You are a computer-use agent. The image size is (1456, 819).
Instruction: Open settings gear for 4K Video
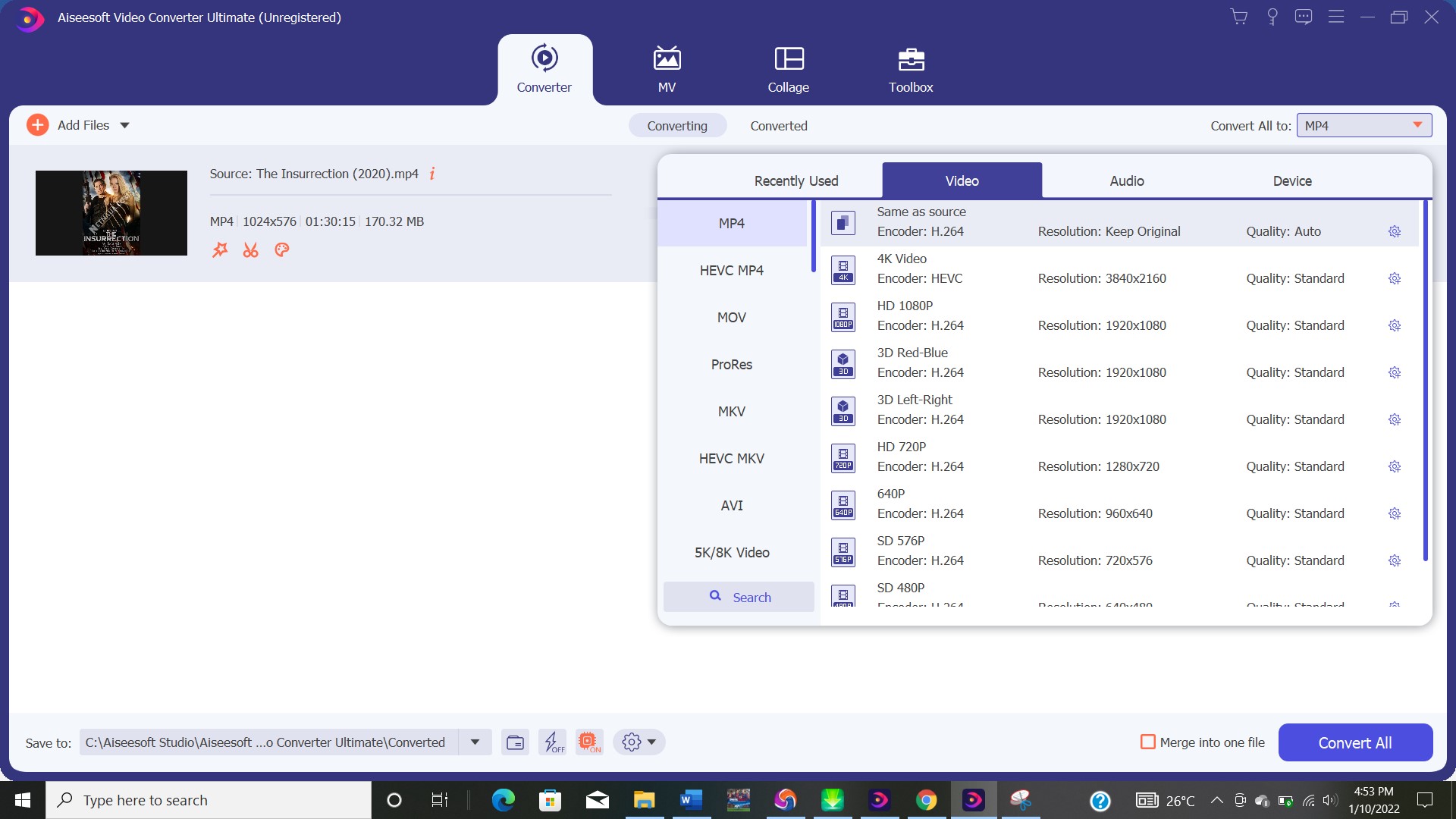point(1395,278)
